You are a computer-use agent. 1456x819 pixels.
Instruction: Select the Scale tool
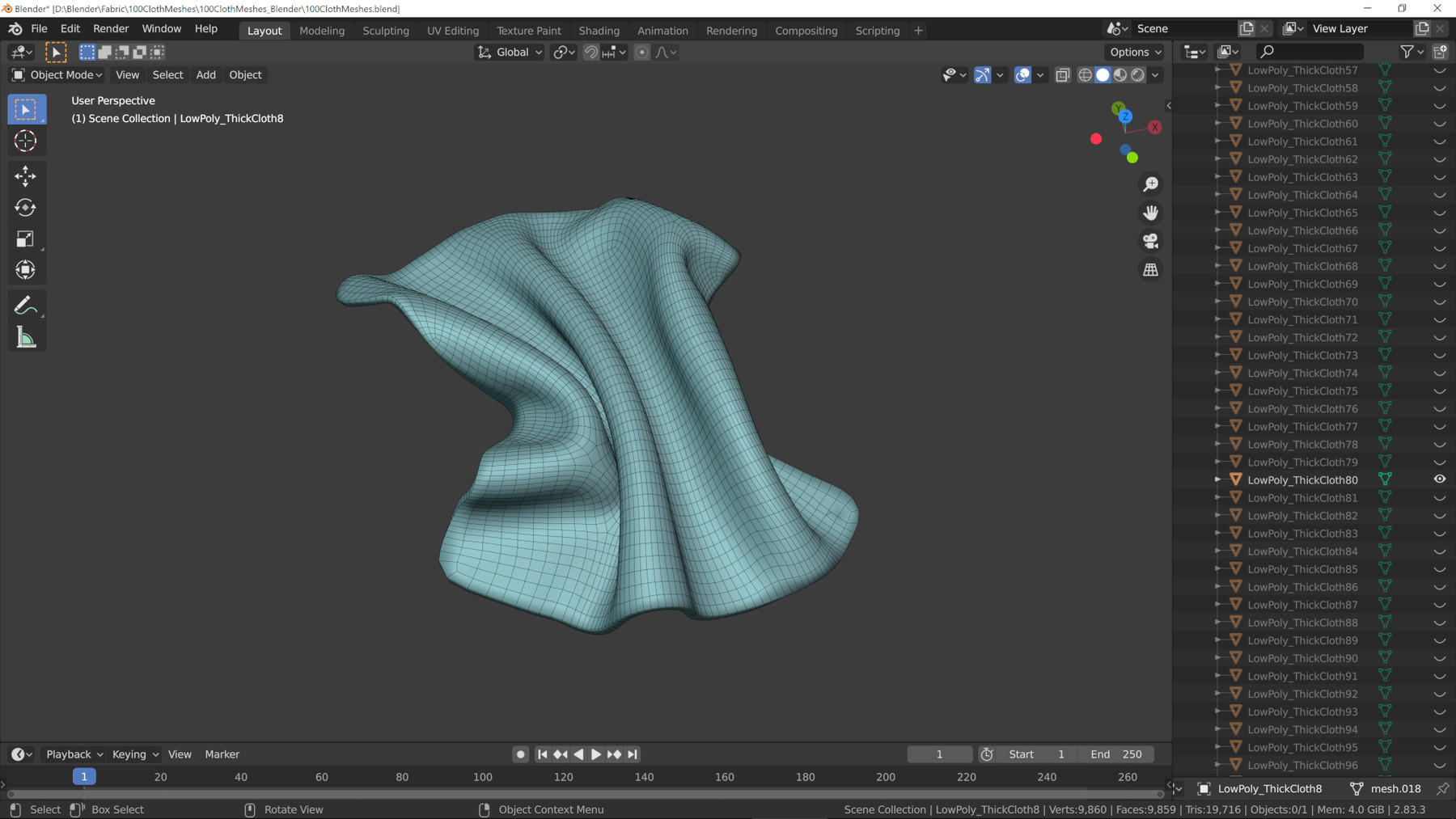click(x=25, y=239)
